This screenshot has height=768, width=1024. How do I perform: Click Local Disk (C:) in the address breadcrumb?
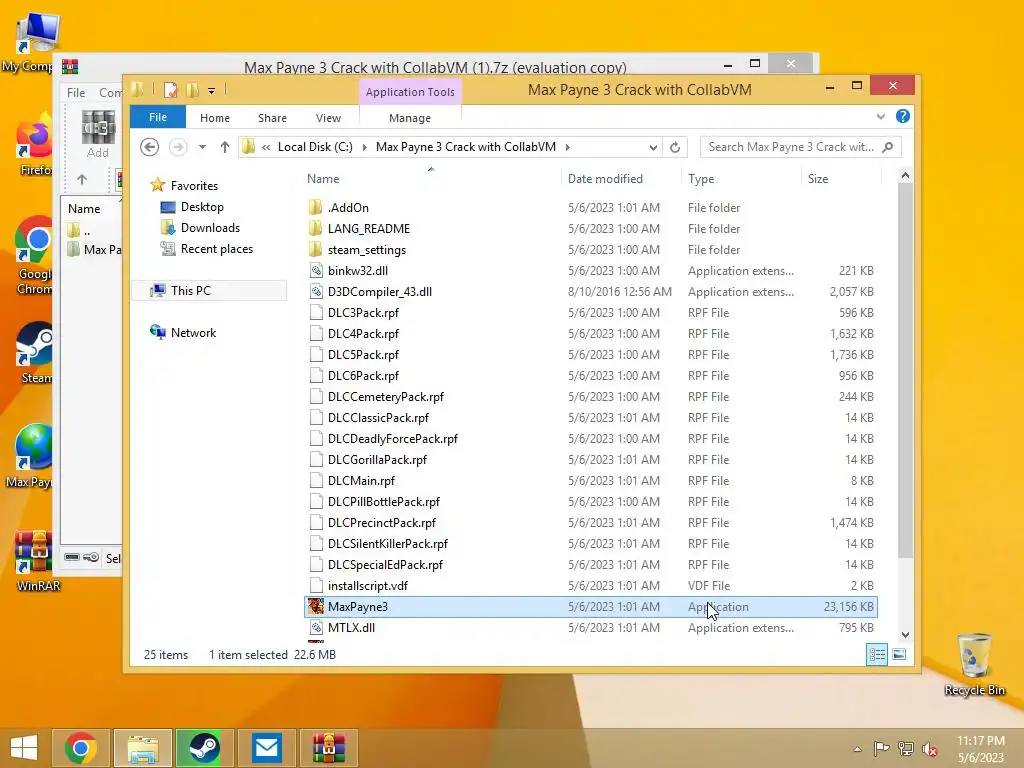pos(315,147)
